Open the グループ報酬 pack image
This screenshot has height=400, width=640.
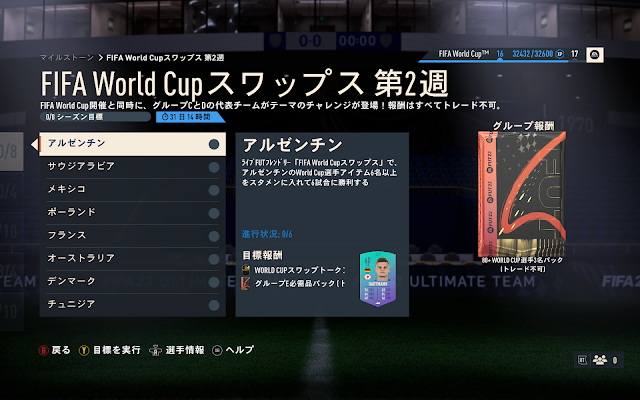pos(522,194)
